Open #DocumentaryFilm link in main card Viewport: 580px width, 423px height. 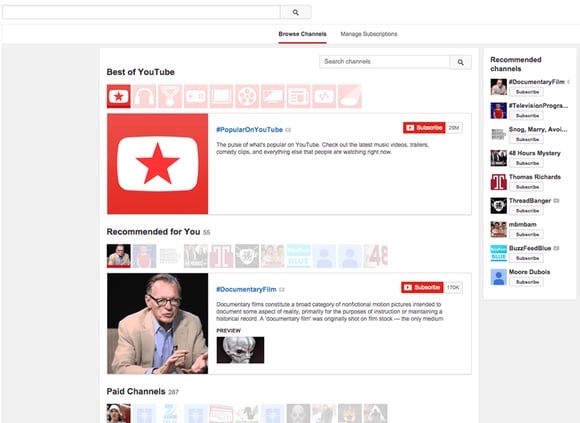(246, 290)
